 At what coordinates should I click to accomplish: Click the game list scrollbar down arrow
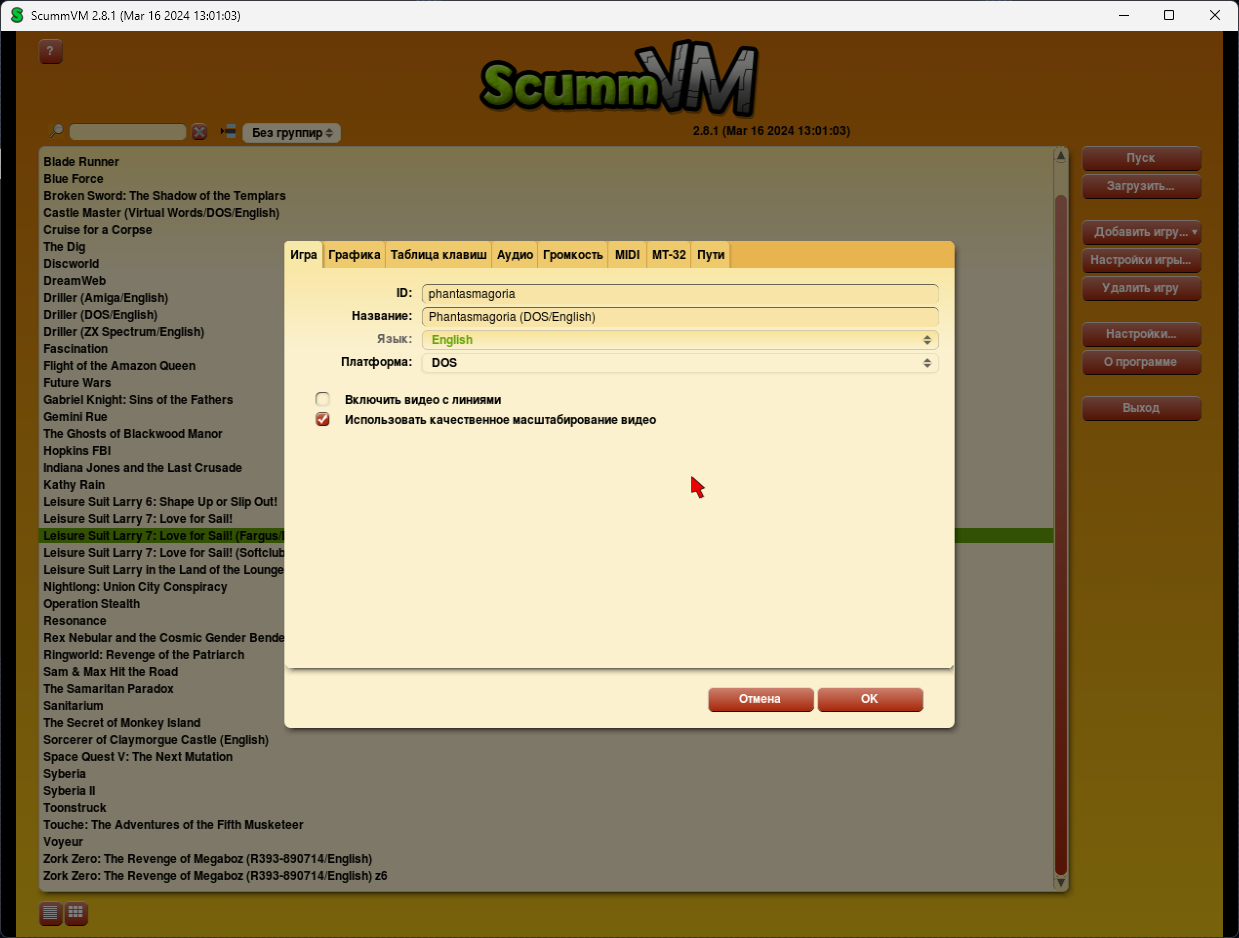click(1061, 882)
